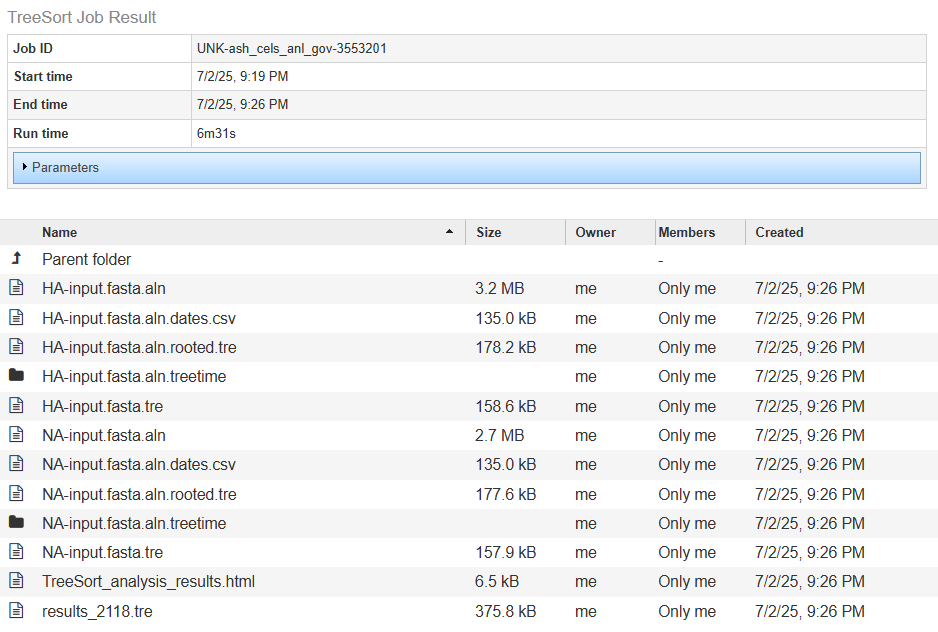Click the 375.8 kB size cell
This screenshot has height=632, width=938.
(505, 612)
